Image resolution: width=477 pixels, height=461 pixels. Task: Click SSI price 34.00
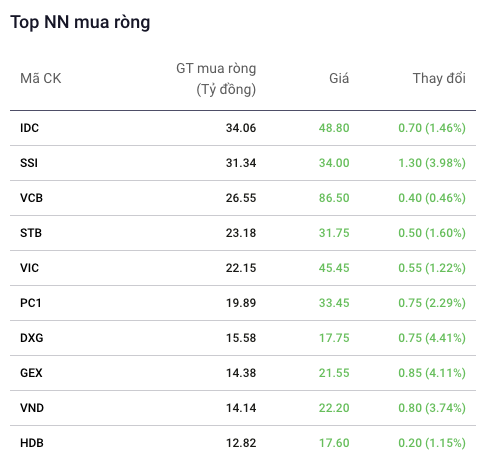point(334,163)
